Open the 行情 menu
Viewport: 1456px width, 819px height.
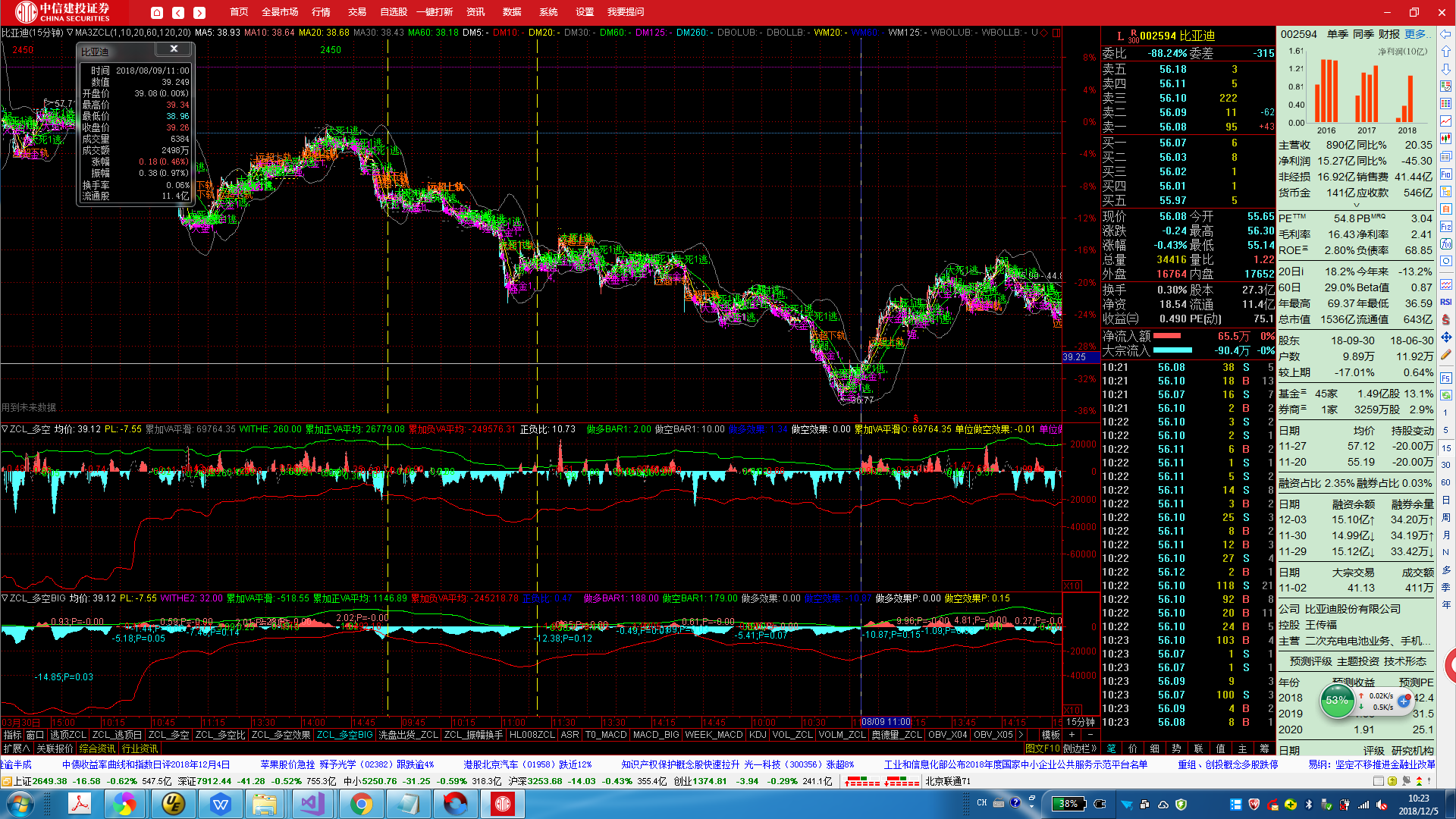[x=322, y=12]
